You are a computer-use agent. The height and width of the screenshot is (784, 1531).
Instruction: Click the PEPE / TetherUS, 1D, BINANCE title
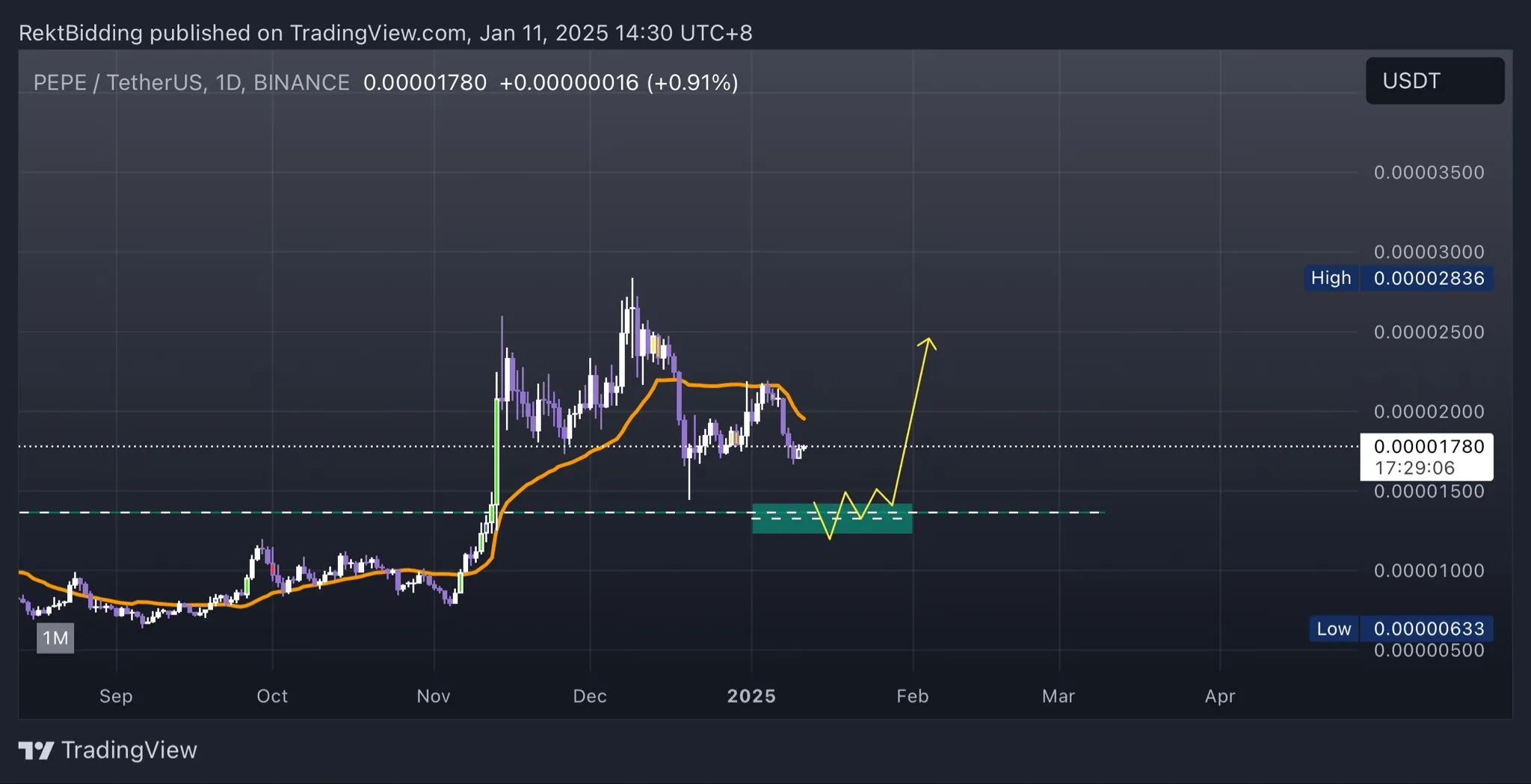tap(191, 82)
